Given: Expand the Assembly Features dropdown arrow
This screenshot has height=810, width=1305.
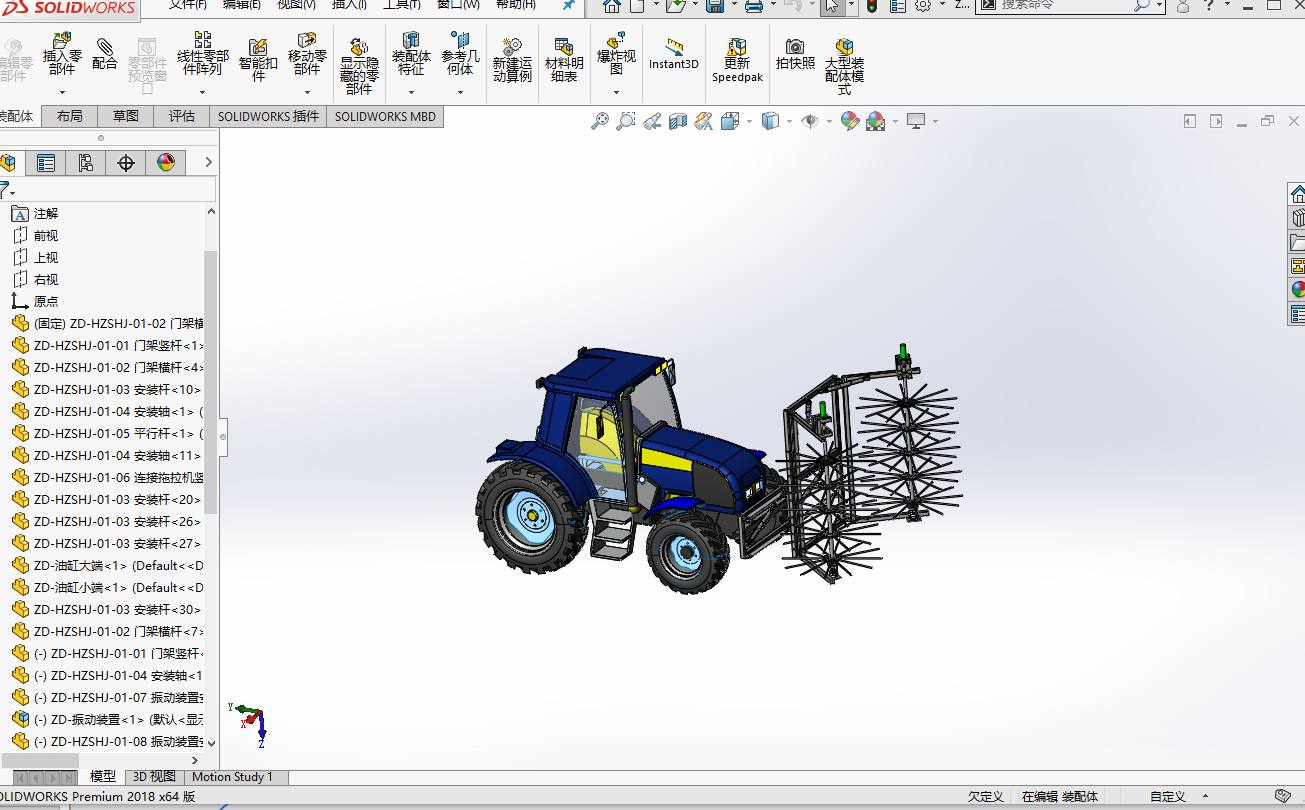Looking at the screenshot, I should point(411,92).
